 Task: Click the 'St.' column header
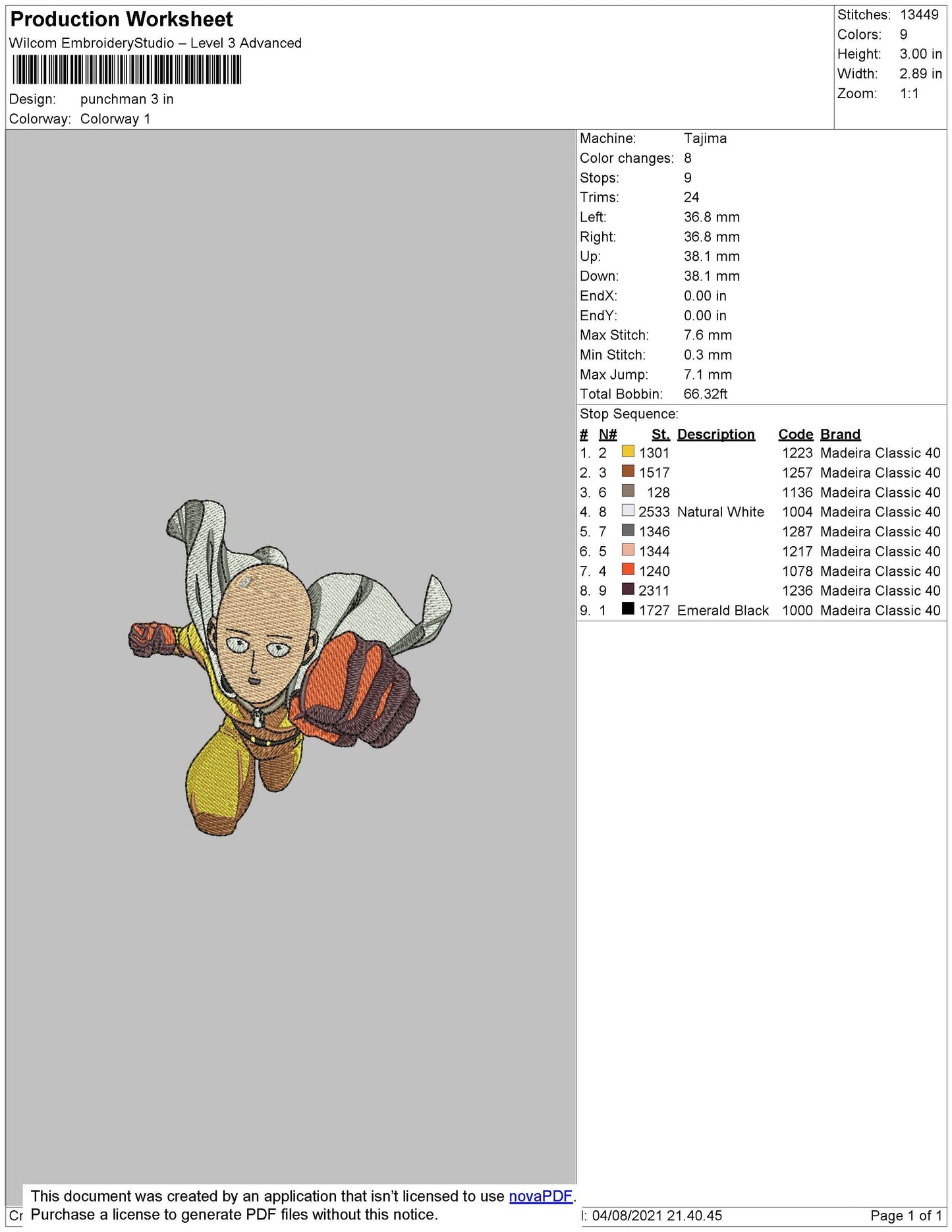(661, 435)
